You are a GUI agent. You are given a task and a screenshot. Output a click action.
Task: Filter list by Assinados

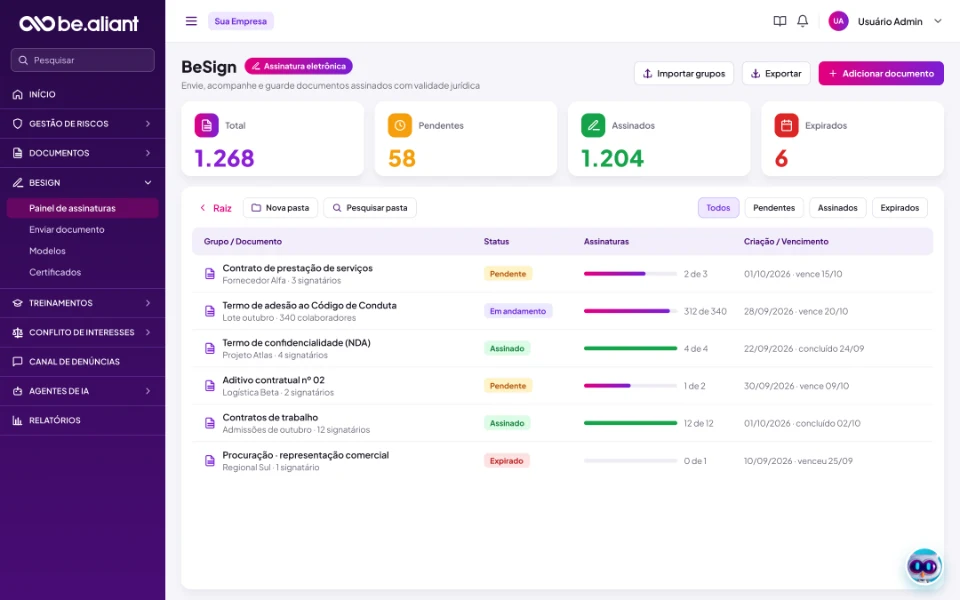click(x=838, y=208)
